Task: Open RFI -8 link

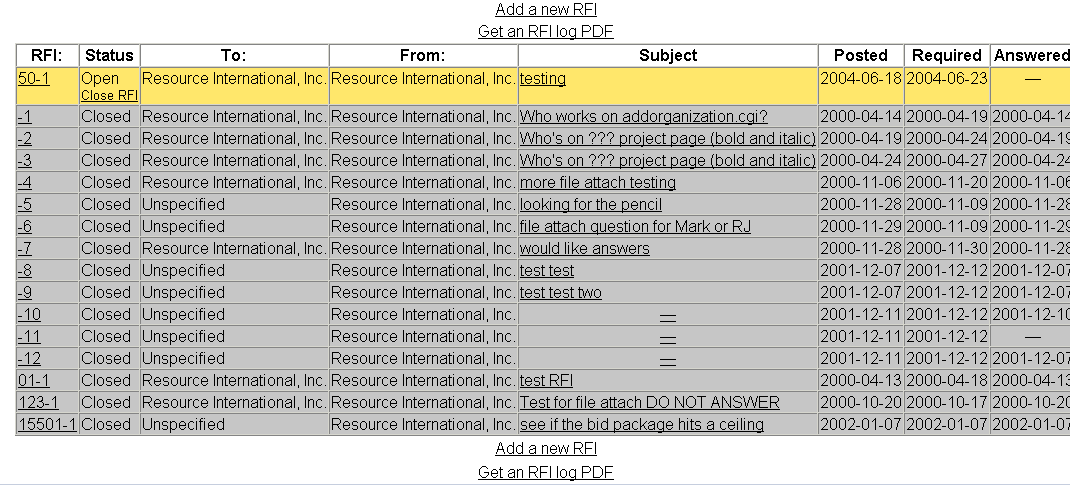Action: point(25,271)
